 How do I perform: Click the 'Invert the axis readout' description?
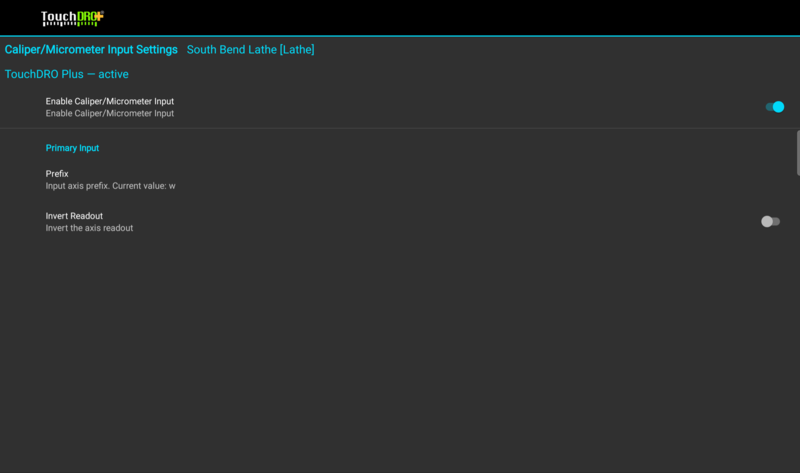tap(89, 228)
